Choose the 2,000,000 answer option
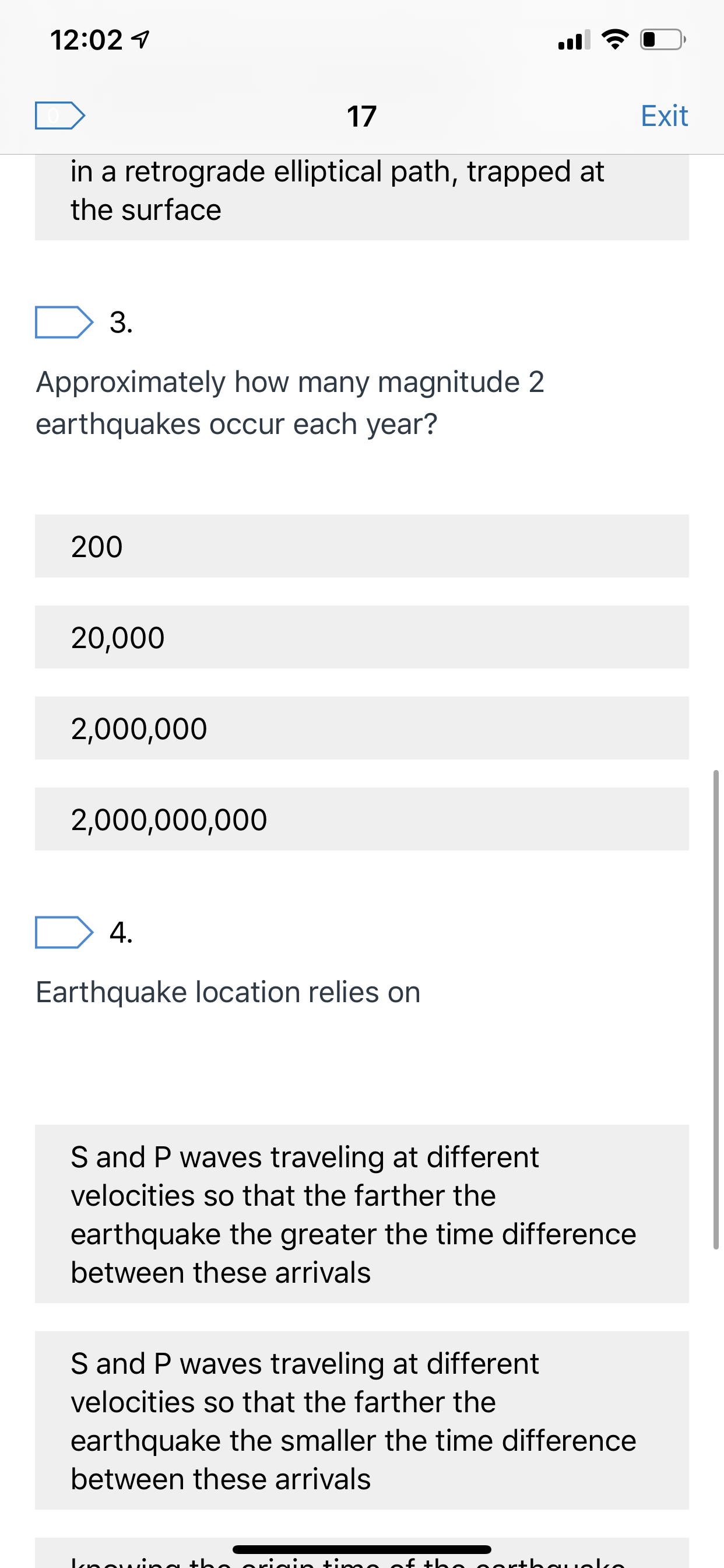Screen dimensions: 724x1568 361,728
